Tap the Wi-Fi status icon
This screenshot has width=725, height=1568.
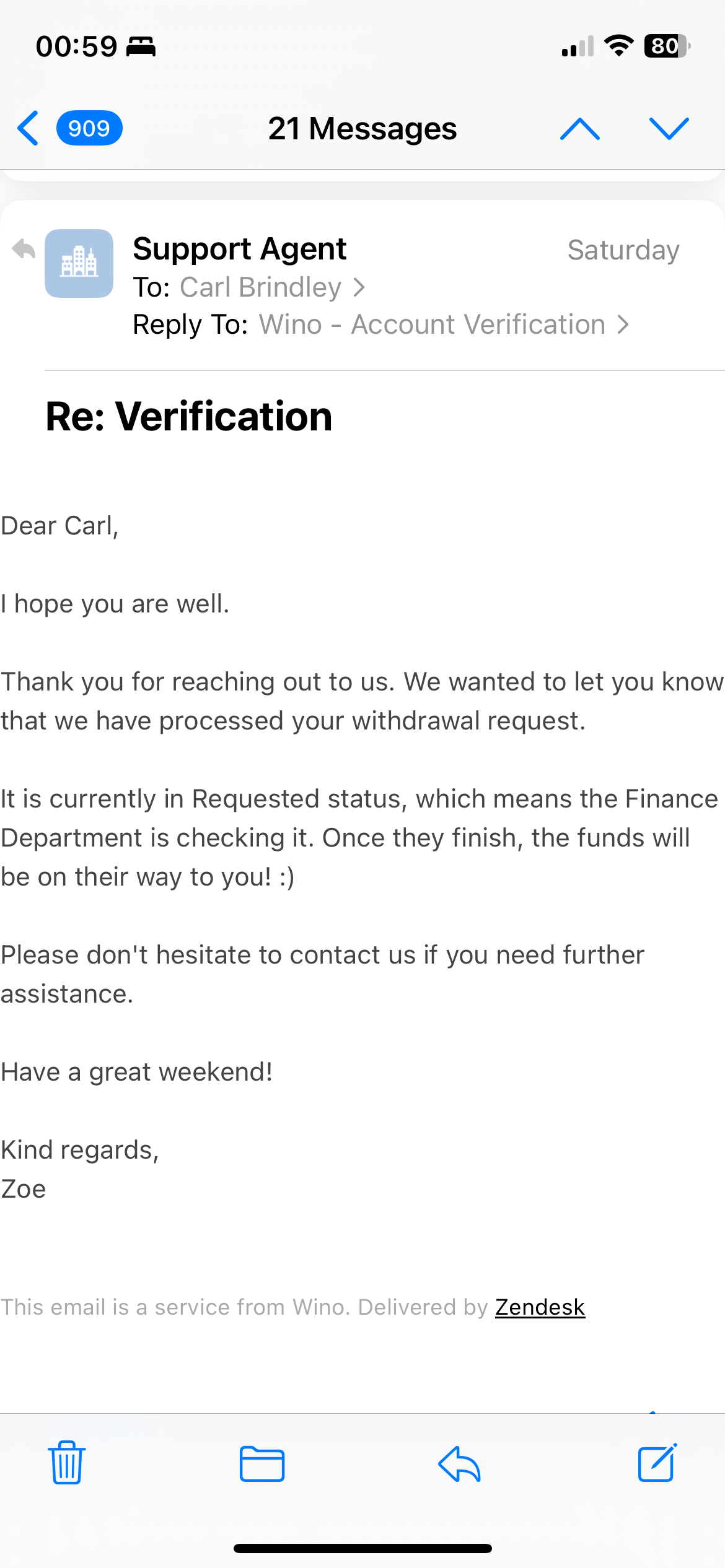click(618, 46)
